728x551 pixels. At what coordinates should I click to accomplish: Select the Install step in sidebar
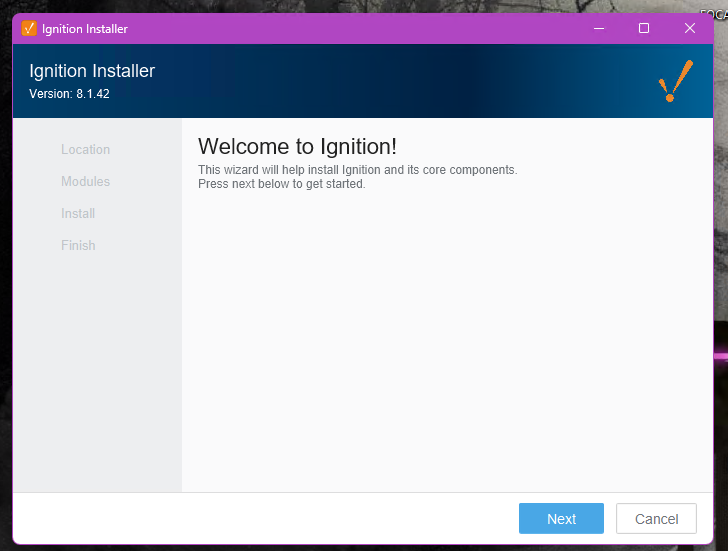[x=78, y=214]
